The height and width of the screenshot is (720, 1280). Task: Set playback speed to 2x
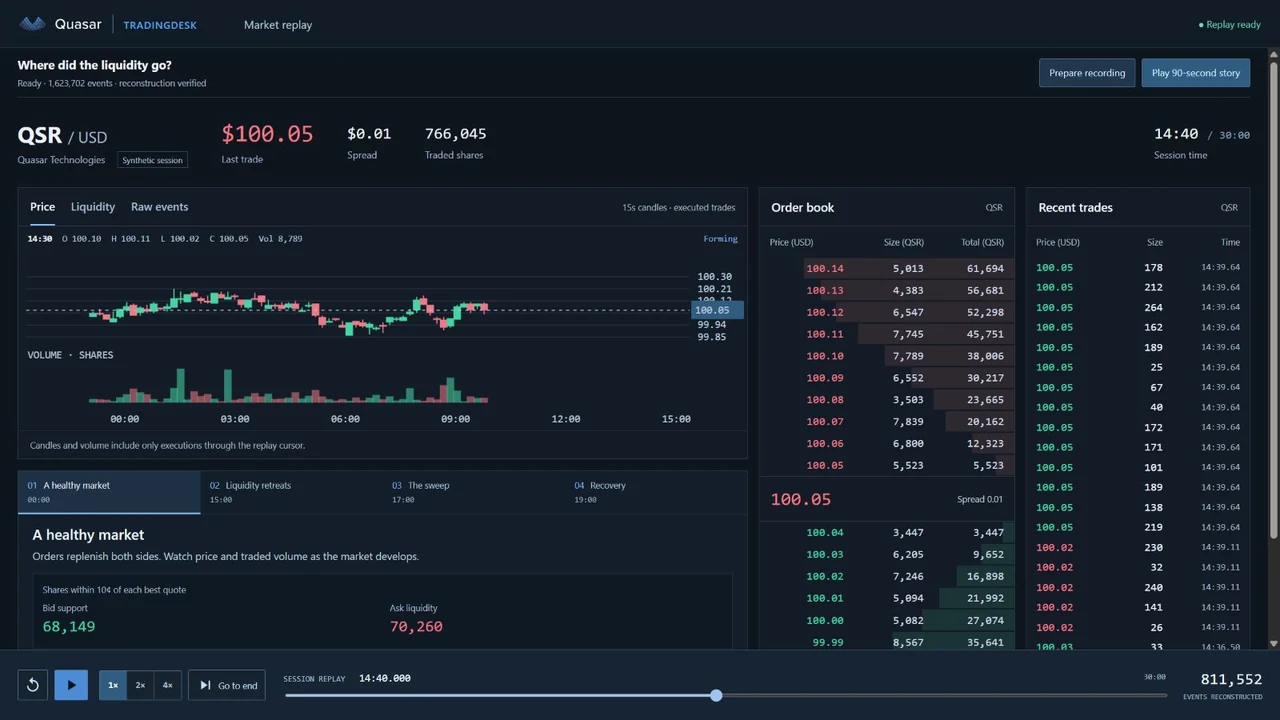(x=140, y=685)
